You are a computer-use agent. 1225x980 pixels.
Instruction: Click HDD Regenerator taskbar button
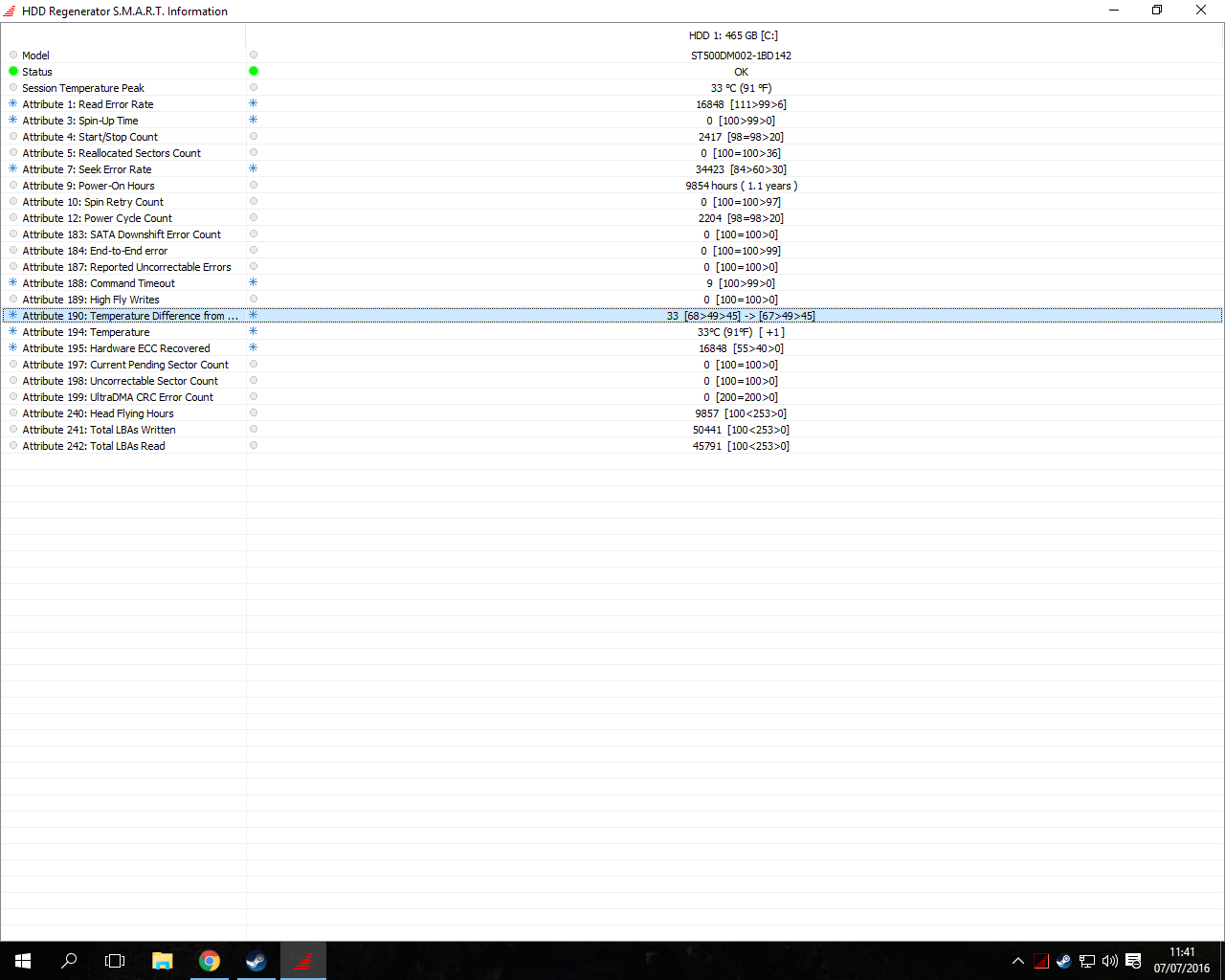click(x=302, y=960)
